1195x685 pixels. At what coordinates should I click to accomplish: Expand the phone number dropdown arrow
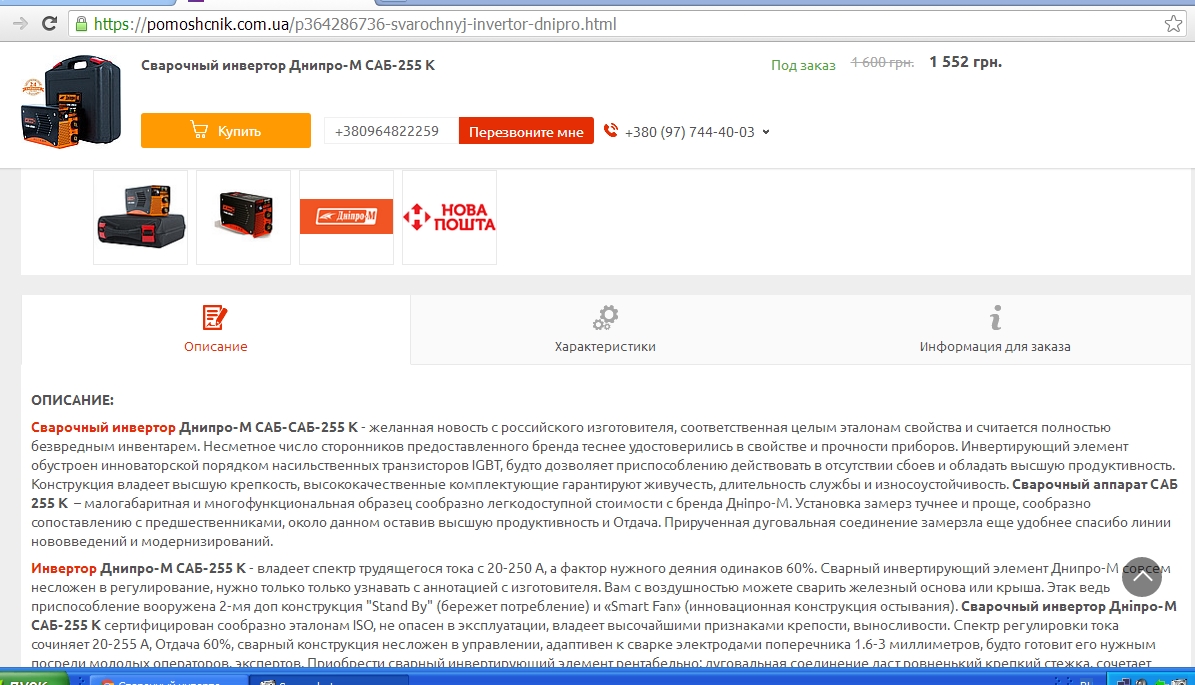point(766,132)
